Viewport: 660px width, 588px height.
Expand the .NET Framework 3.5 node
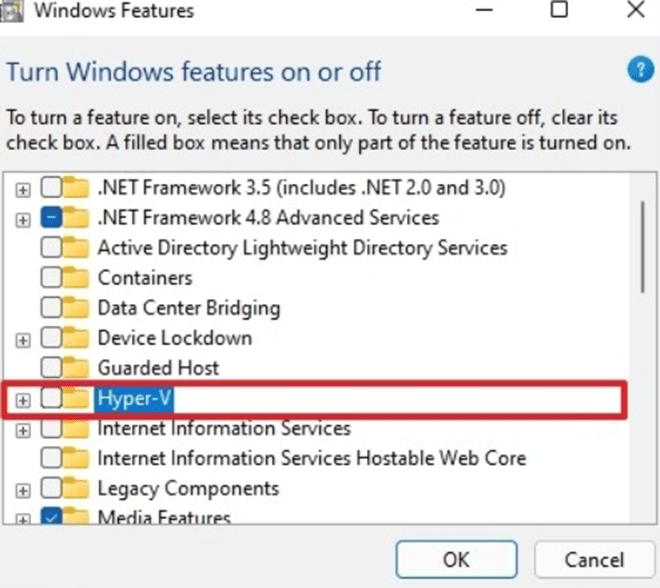(x=23, y=190)
